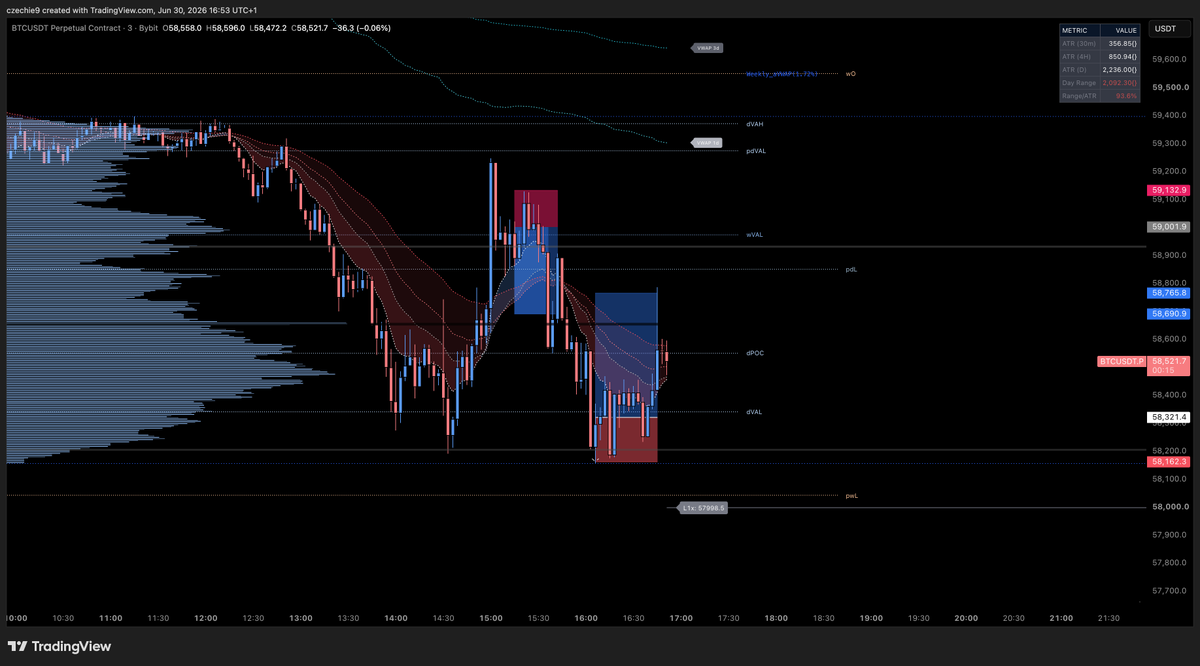Image resolution: width=1200 pixels, height=666 pixels.
Task: Click the 59,500.0 price axis tick
Action: (1170, 87)
